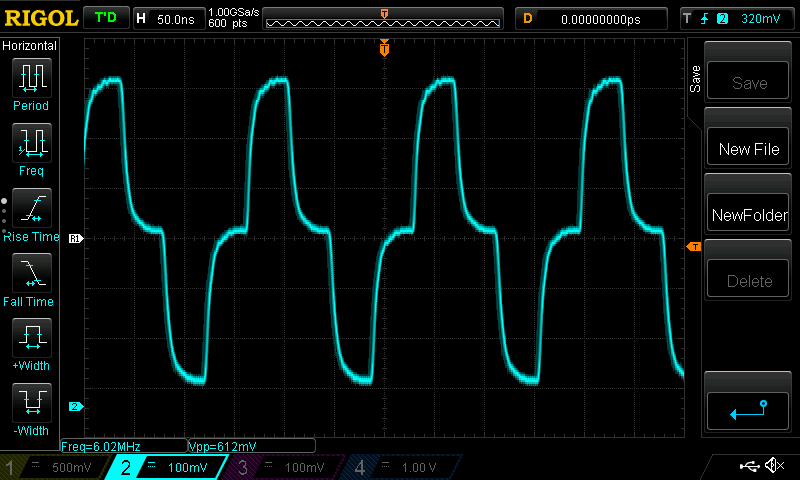Choose the Rise Time measurement icon

(31, 208)
